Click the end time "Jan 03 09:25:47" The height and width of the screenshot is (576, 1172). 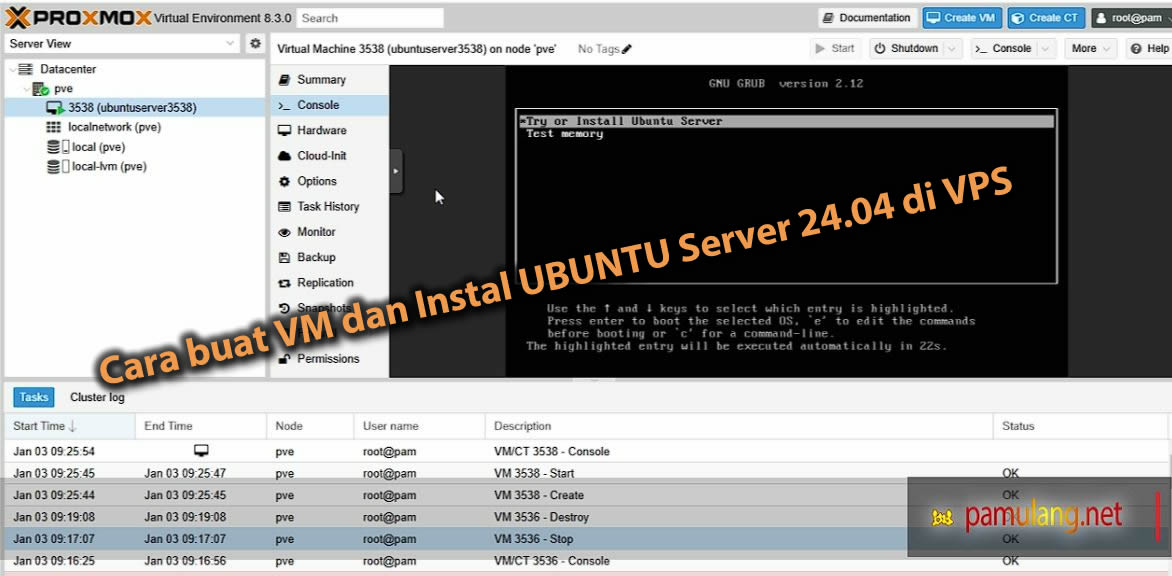185,473
